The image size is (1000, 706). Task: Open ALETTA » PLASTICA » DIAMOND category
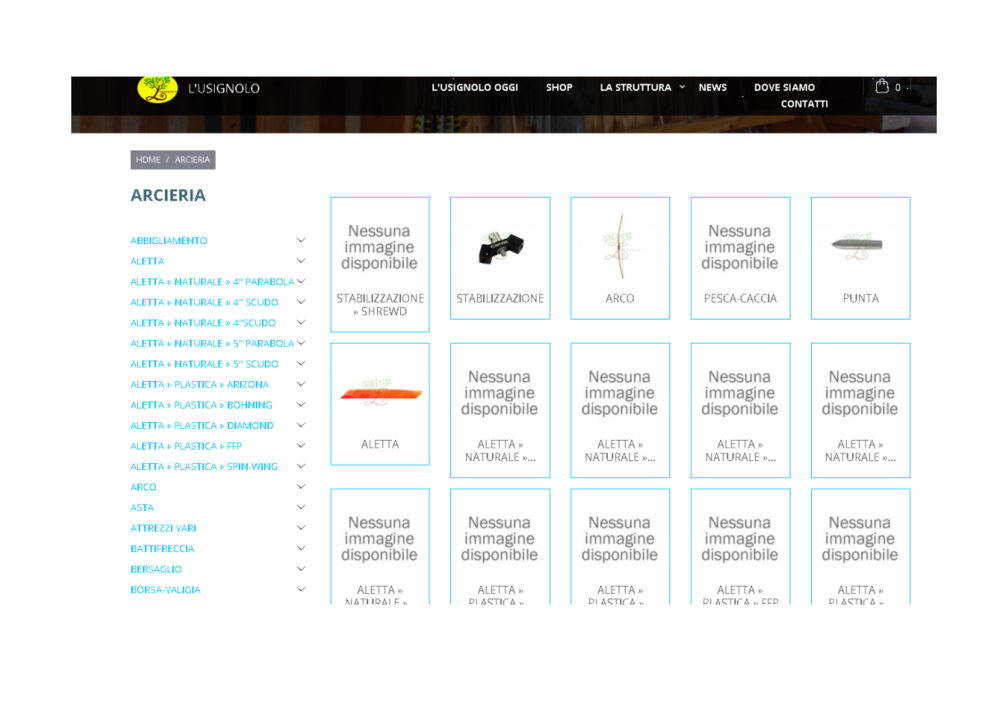coord(202,425)
